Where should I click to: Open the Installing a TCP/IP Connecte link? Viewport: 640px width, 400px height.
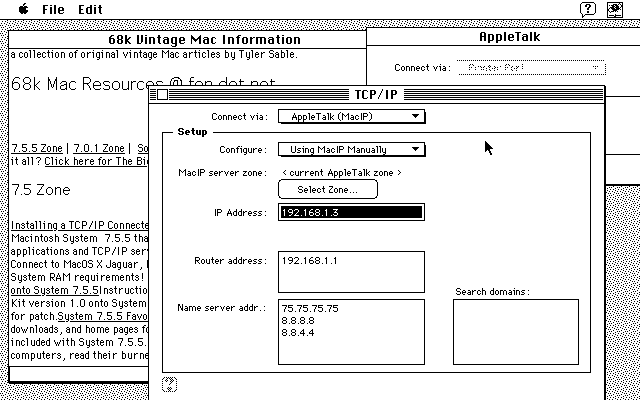[80, 225]
